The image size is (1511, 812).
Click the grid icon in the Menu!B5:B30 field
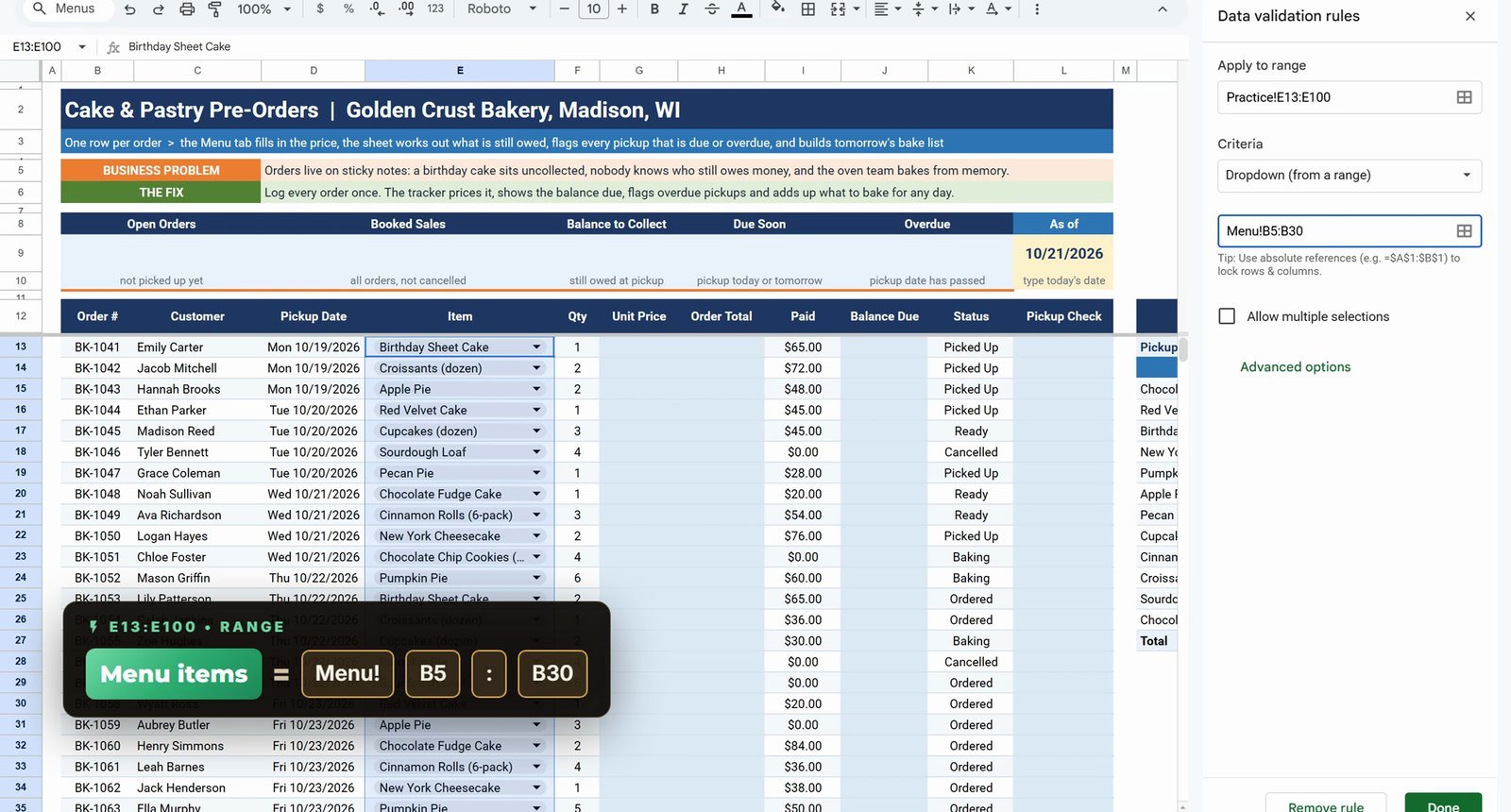tap(1465, 231)
